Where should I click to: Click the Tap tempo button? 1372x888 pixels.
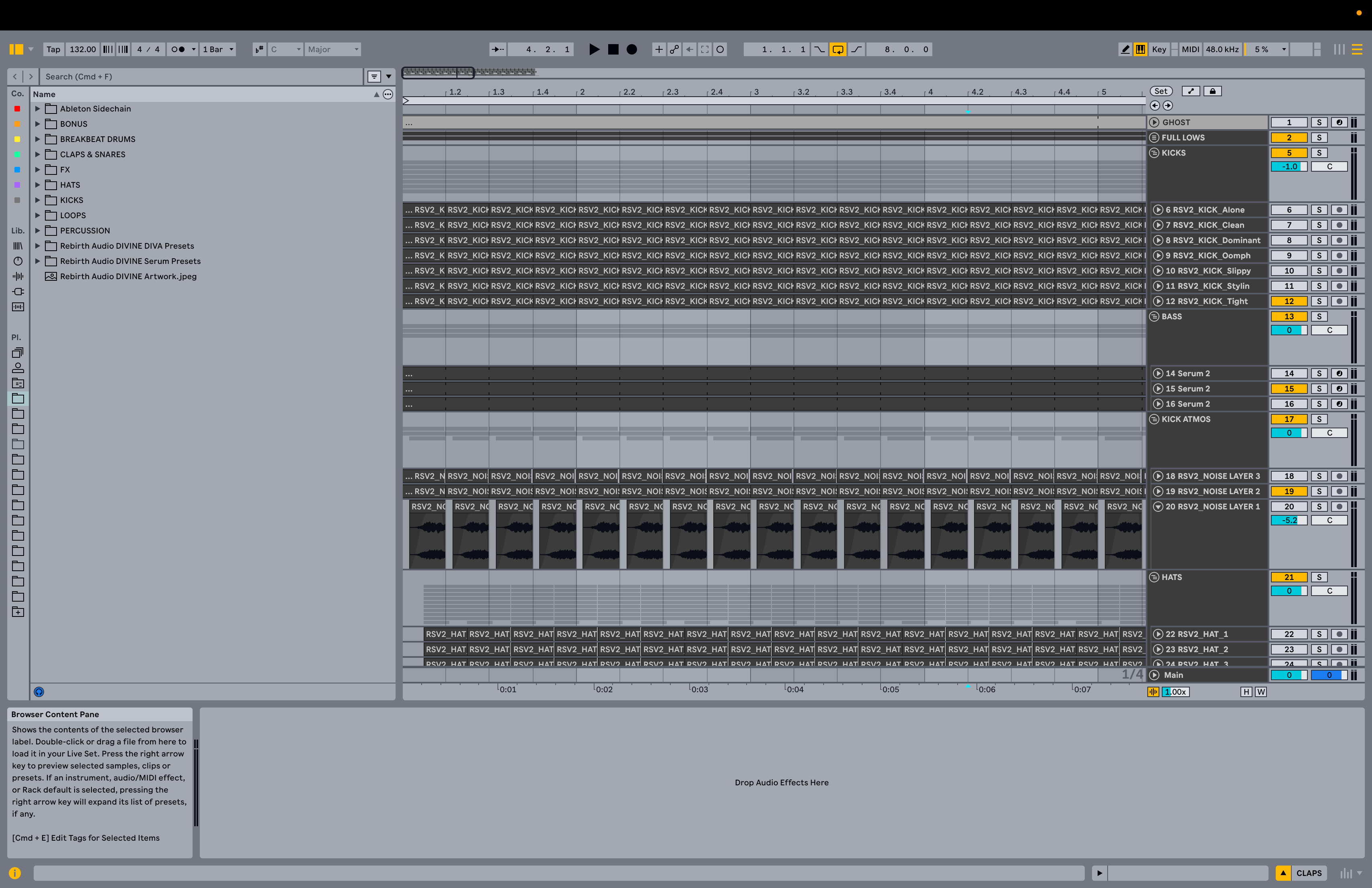point(53,50)
